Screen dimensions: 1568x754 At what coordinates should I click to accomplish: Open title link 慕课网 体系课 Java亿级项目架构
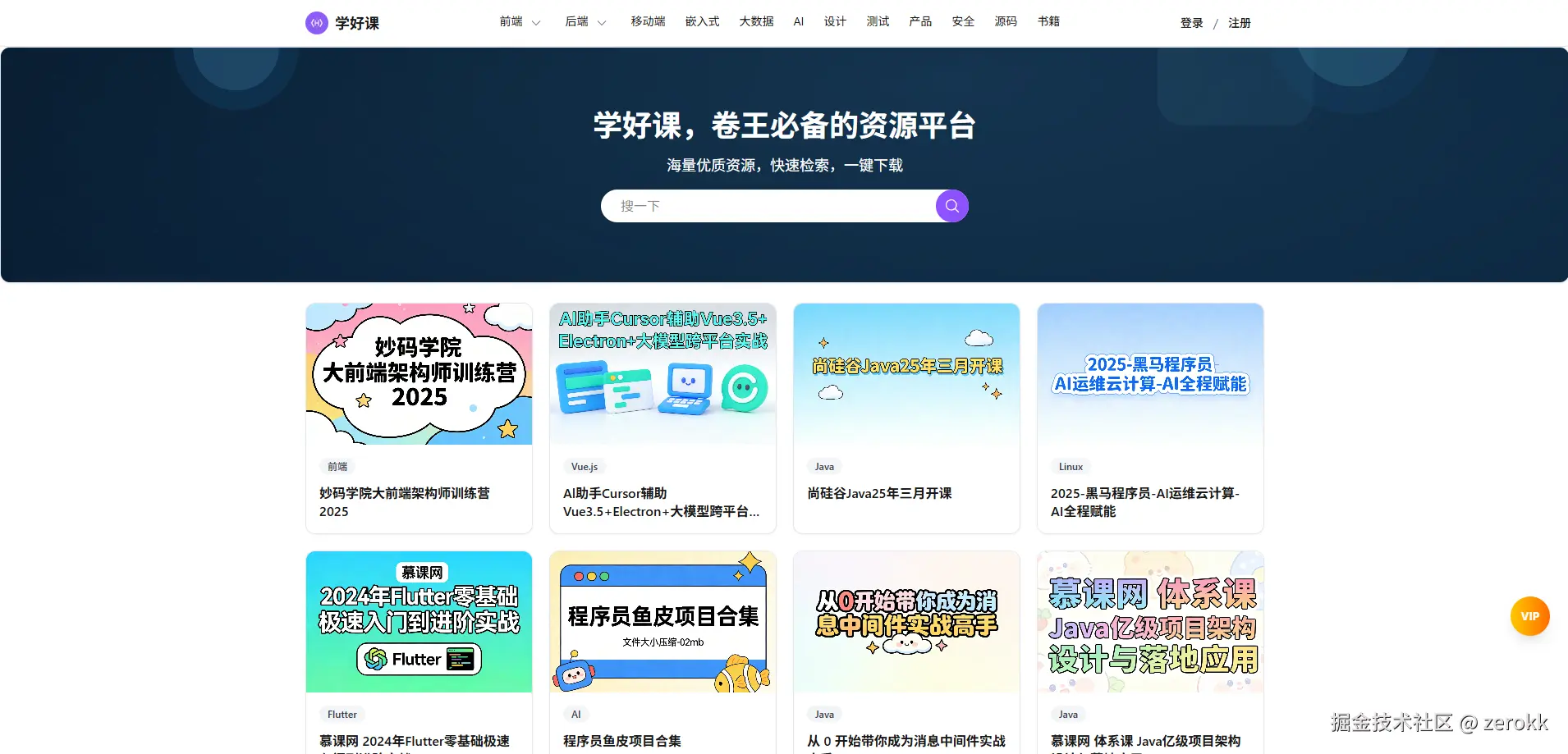(x=1146, y=742)
